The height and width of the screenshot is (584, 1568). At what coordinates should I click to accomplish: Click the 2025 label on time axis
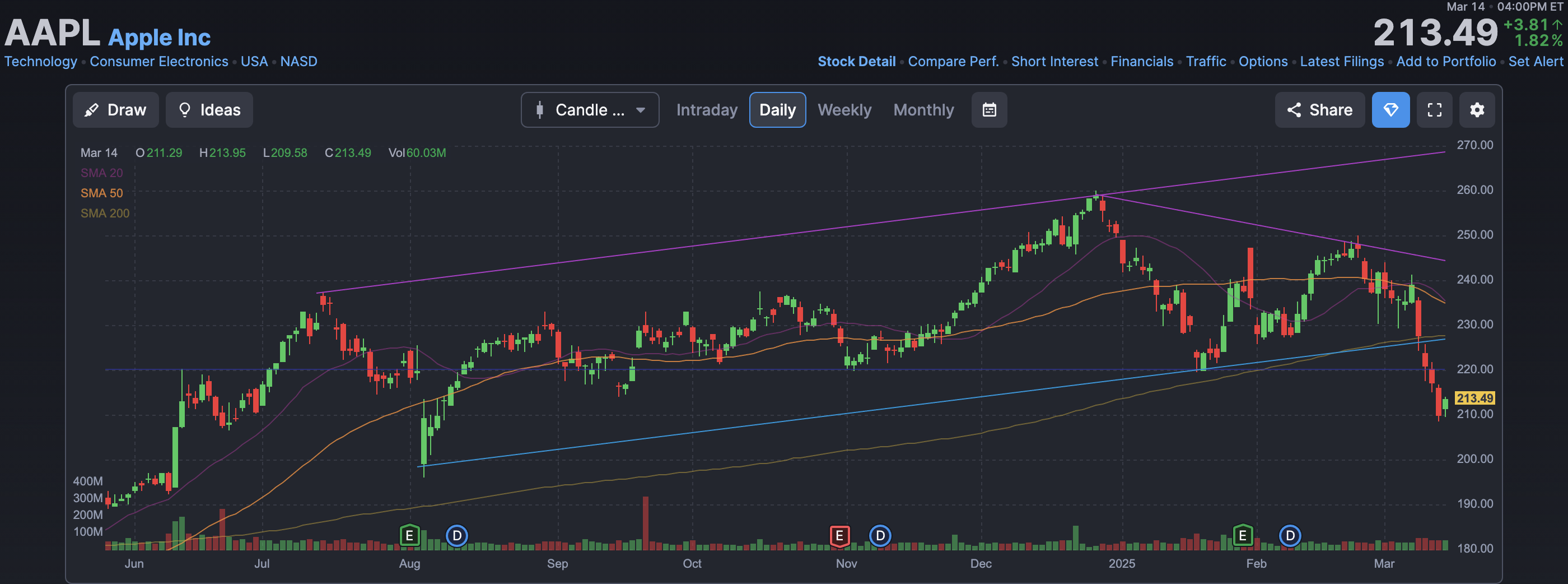[1121, 563]
